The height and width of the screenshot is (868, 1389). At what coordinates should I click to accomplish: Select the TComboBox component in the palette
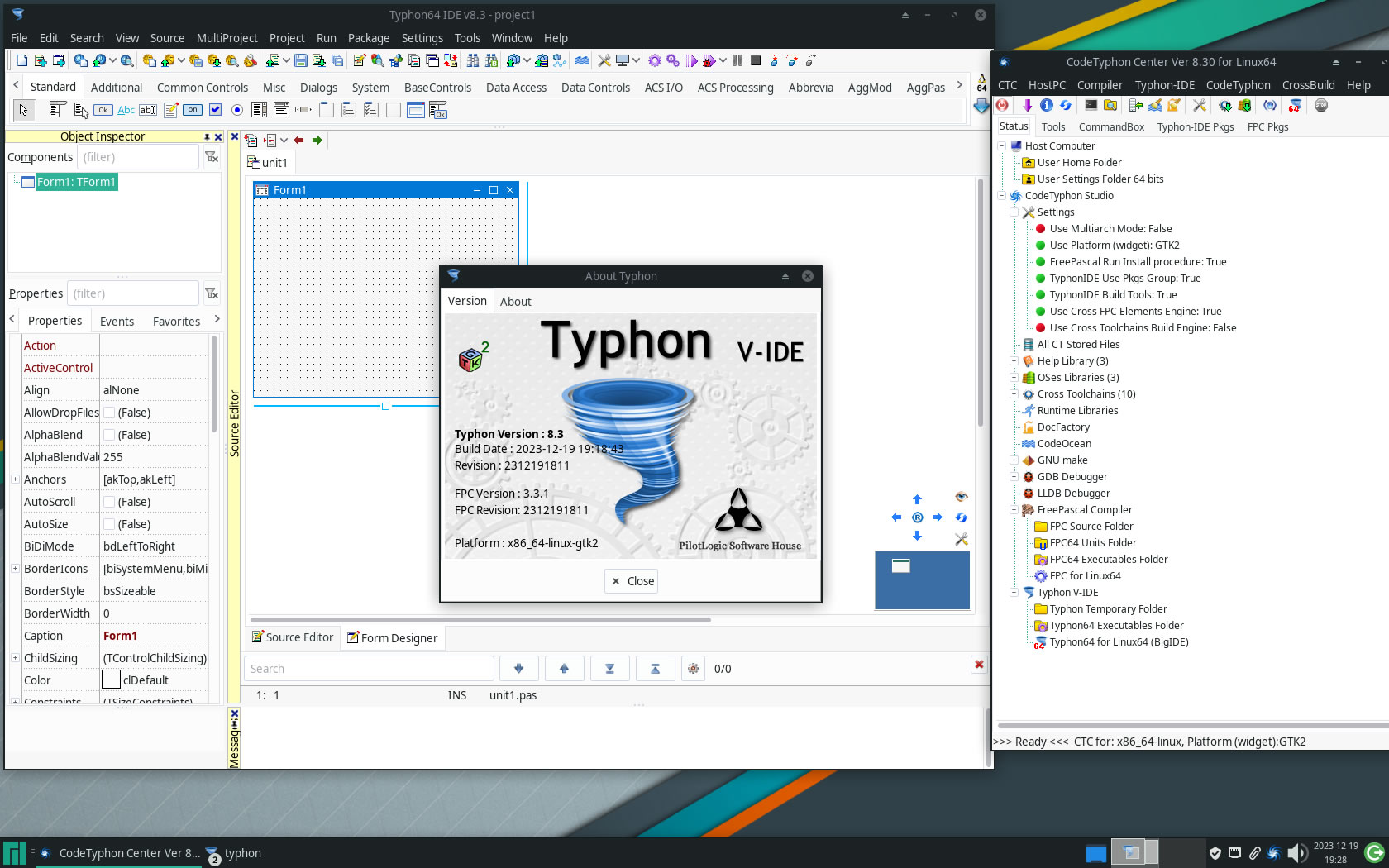point(281,110)
